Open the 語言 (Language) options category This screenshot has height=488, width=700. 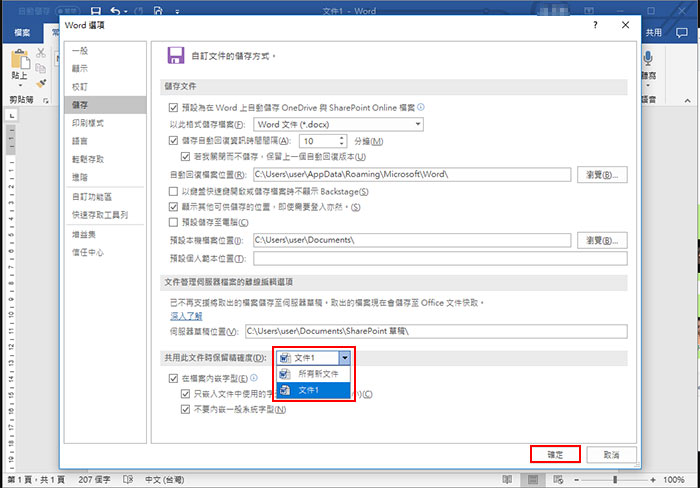pos(105,141)
